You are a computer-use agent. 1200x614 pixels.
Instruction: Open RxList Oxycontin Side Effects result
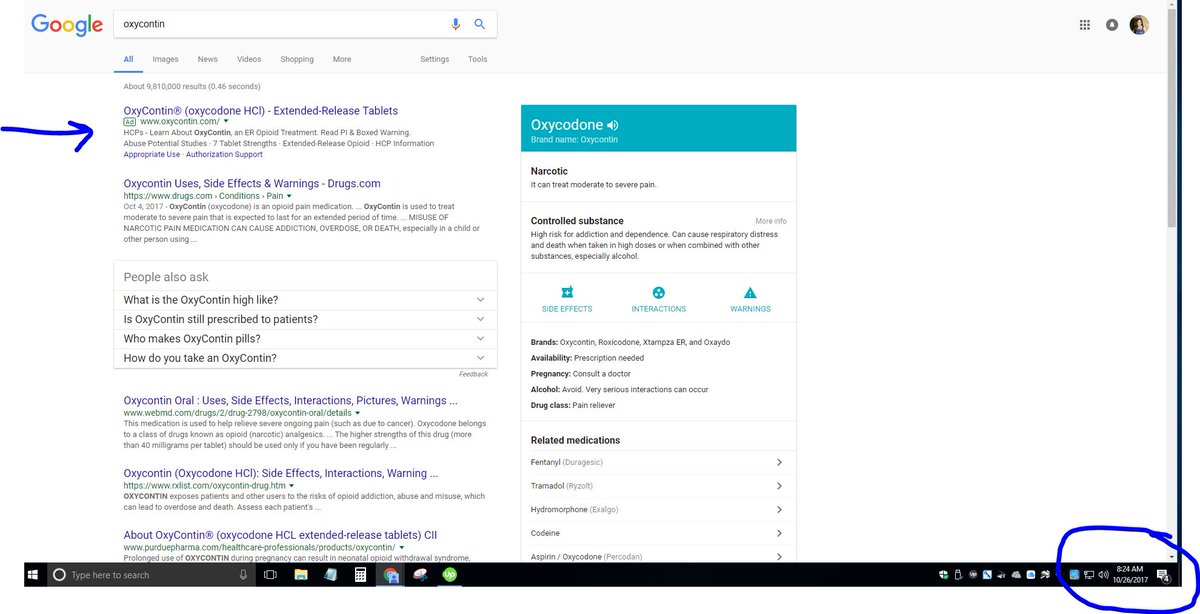coord(281,473)
